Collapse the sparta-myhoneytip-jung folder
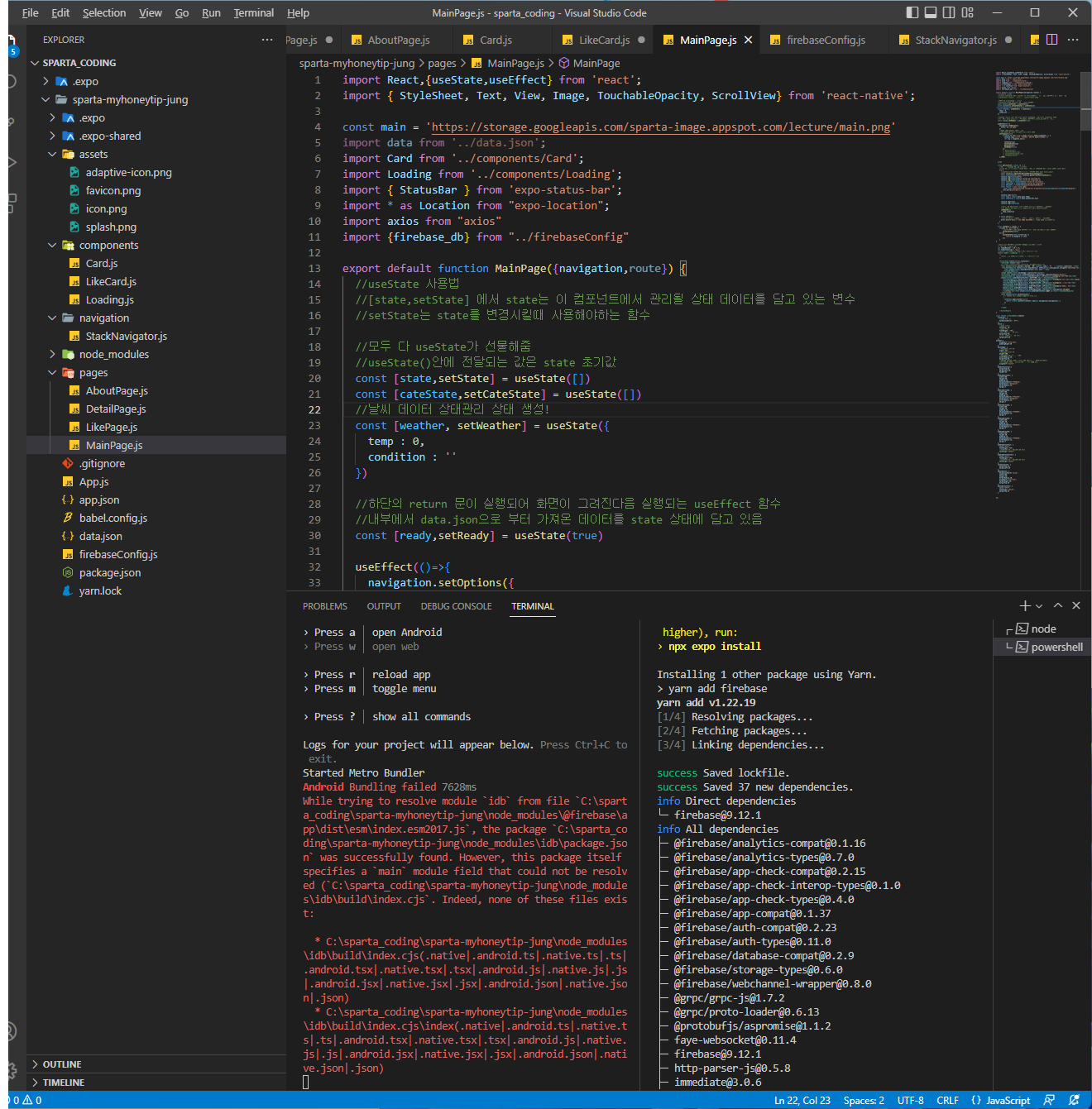Image resolution: width=1092 pixels, height=1109 pixels. click(x=130, y=100)
